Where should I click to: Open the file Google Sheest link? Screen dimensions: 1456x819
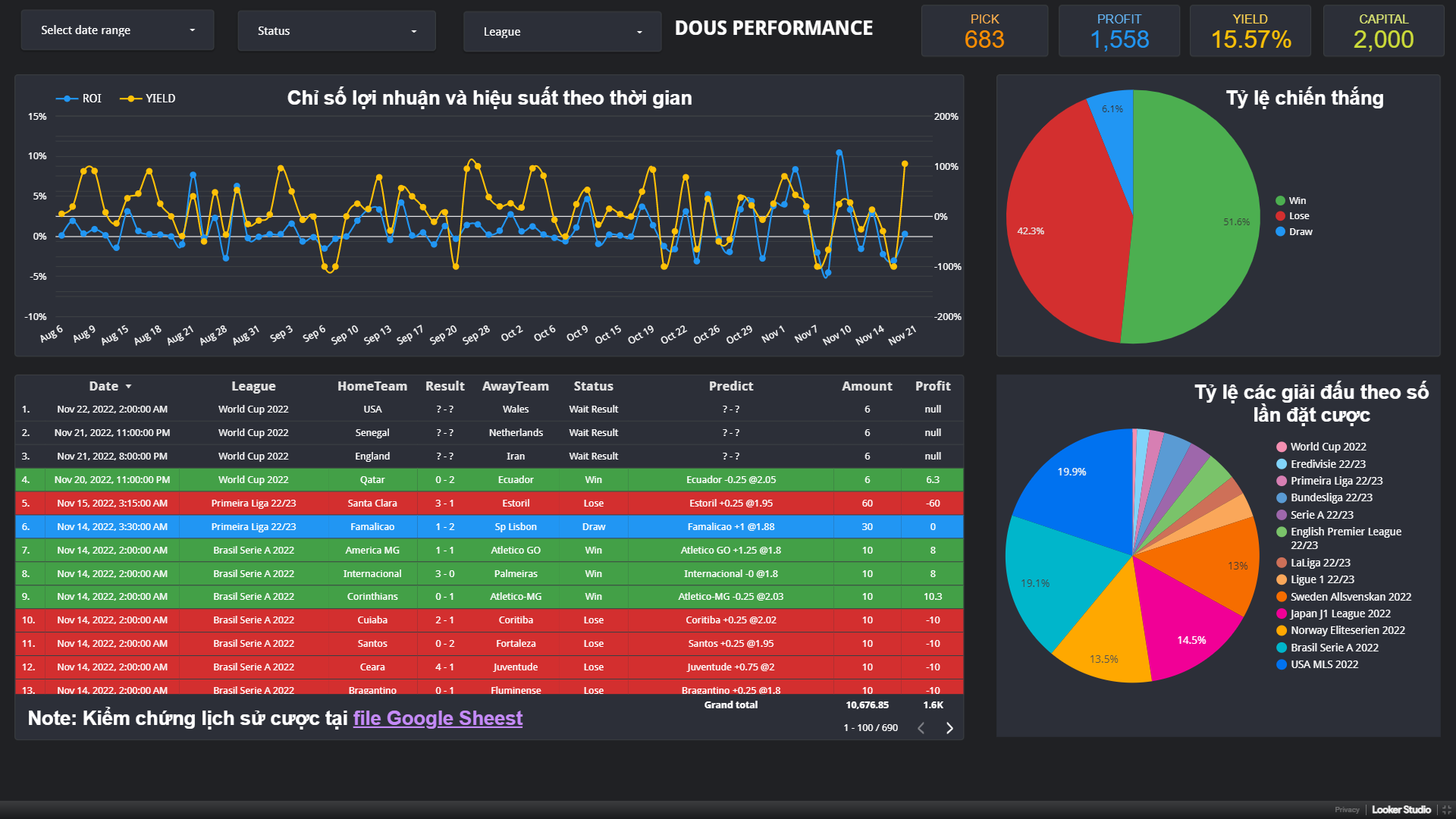[438, 718]
